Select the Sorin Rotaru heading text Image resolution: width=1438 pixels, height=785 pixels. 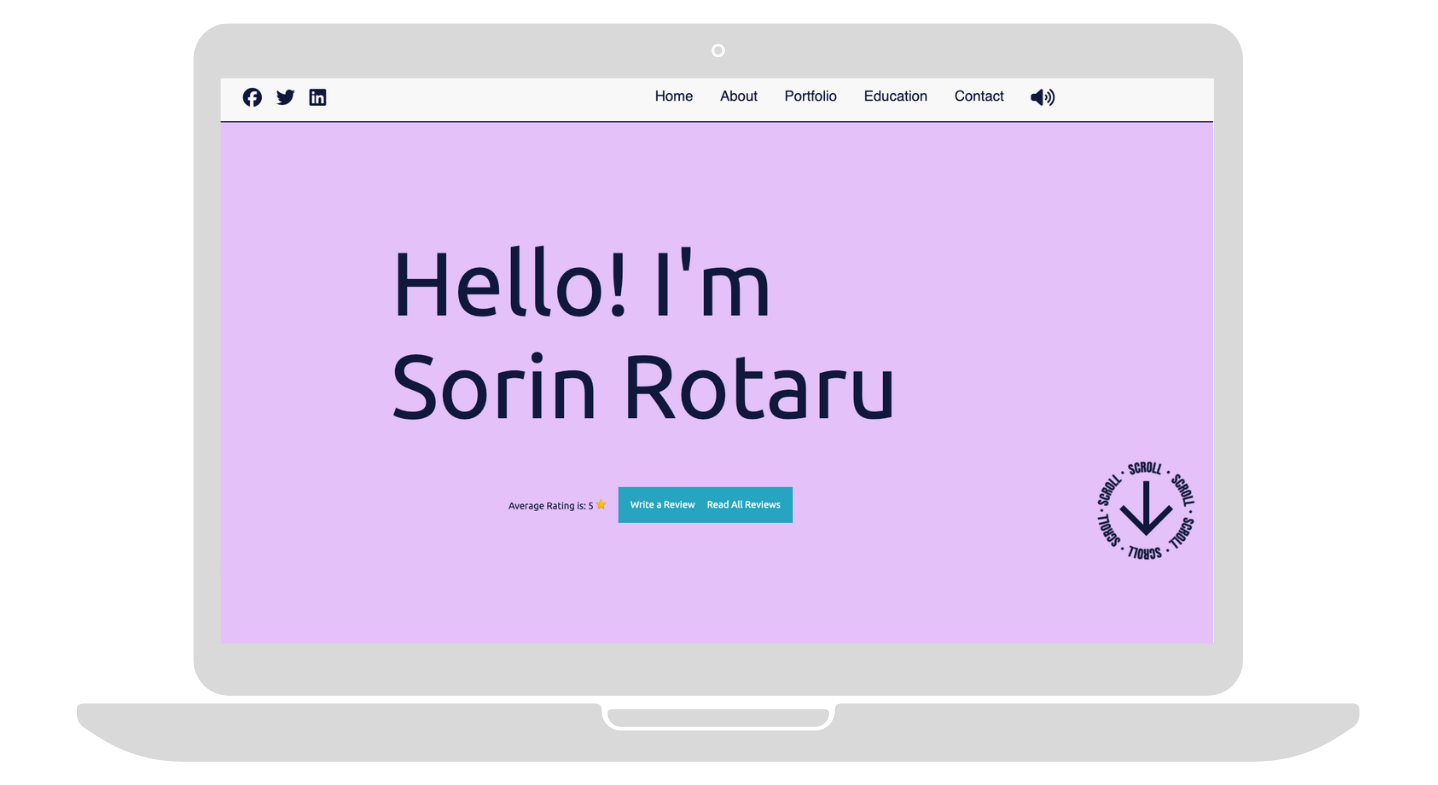640,388
